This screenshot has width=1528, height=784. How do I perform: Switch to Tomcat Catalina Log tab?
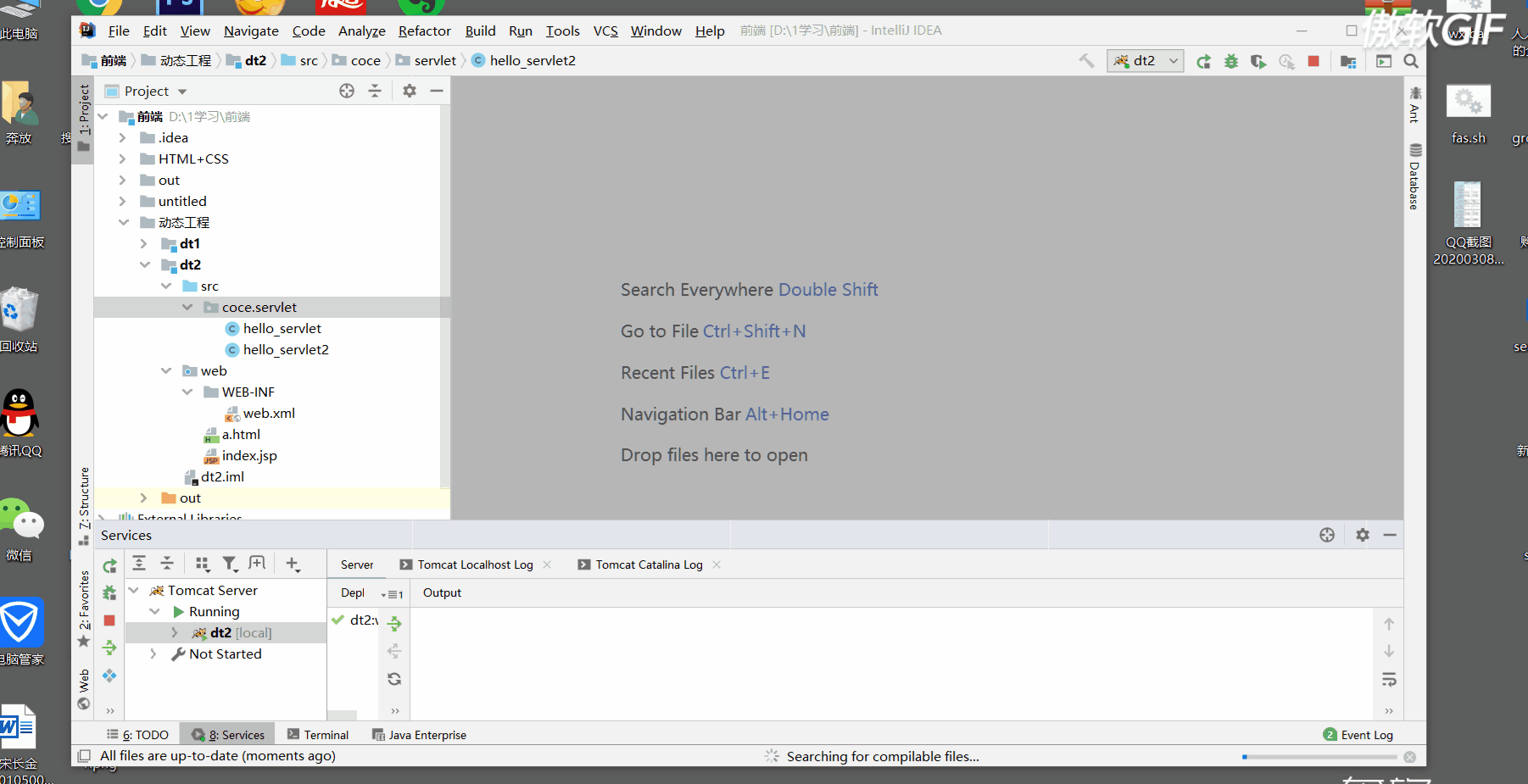coord(649,564)
